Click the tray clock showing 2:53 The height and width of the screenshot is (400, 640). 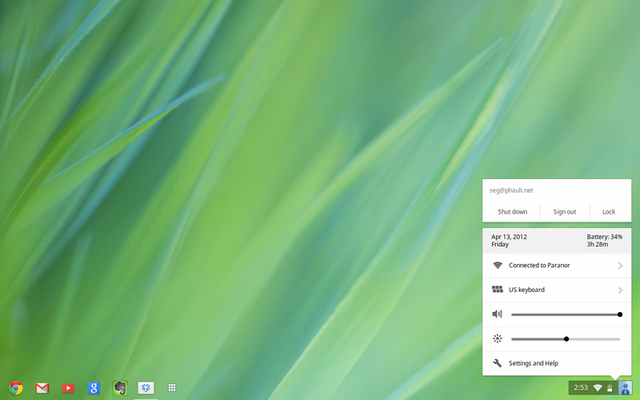click(x=581, y=388)
